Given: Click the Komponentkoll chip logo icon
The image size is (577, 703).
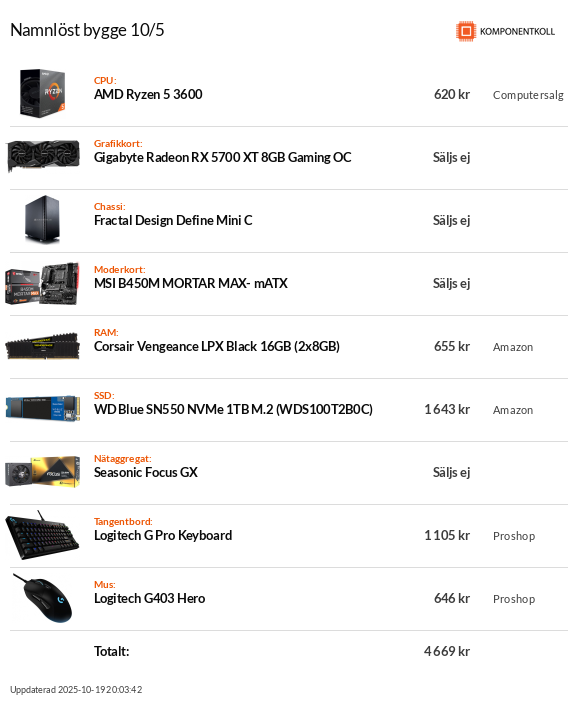Looking at the screenshot, I should 466,31.
